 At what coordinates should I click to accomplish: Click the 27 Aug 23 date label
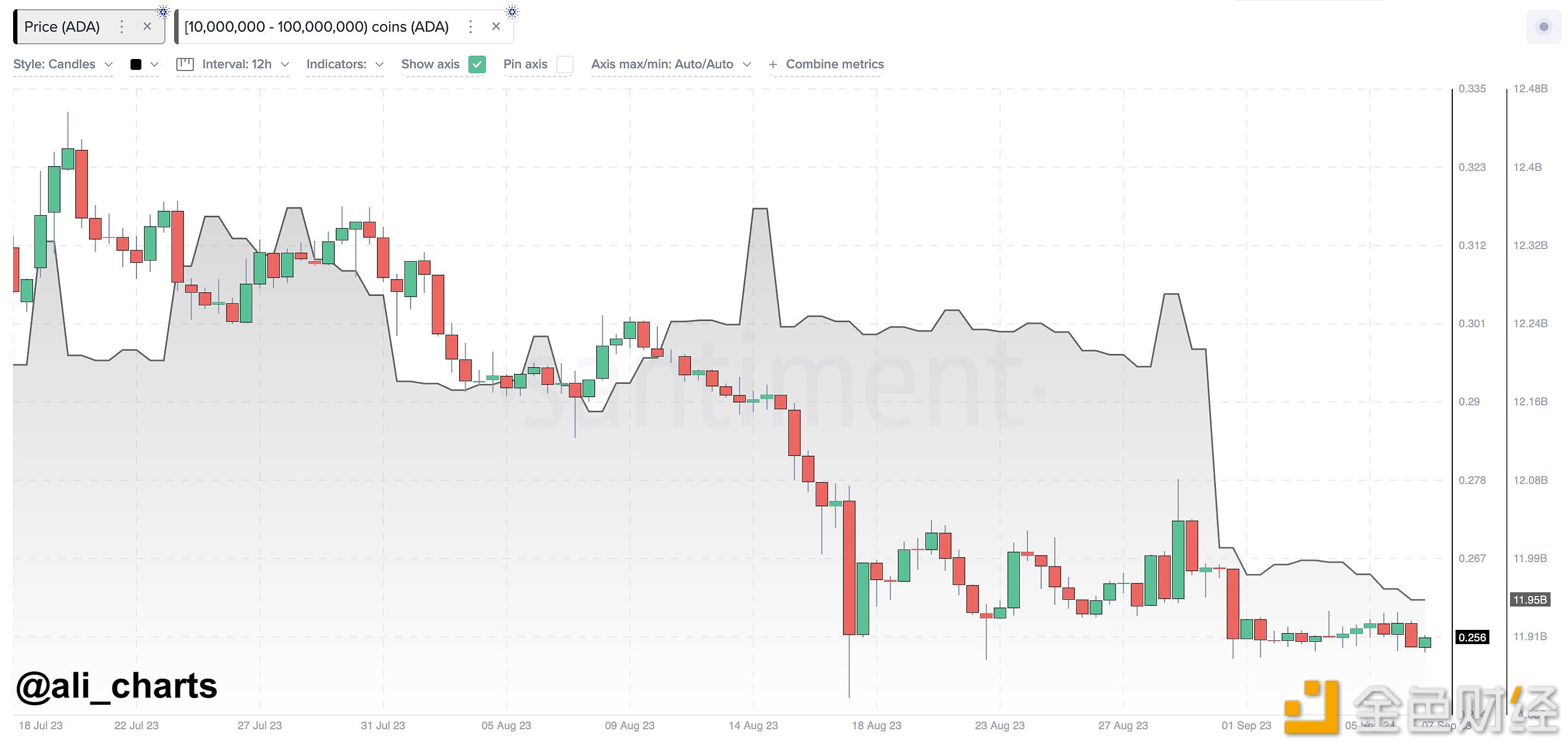tap(1122, 726)
